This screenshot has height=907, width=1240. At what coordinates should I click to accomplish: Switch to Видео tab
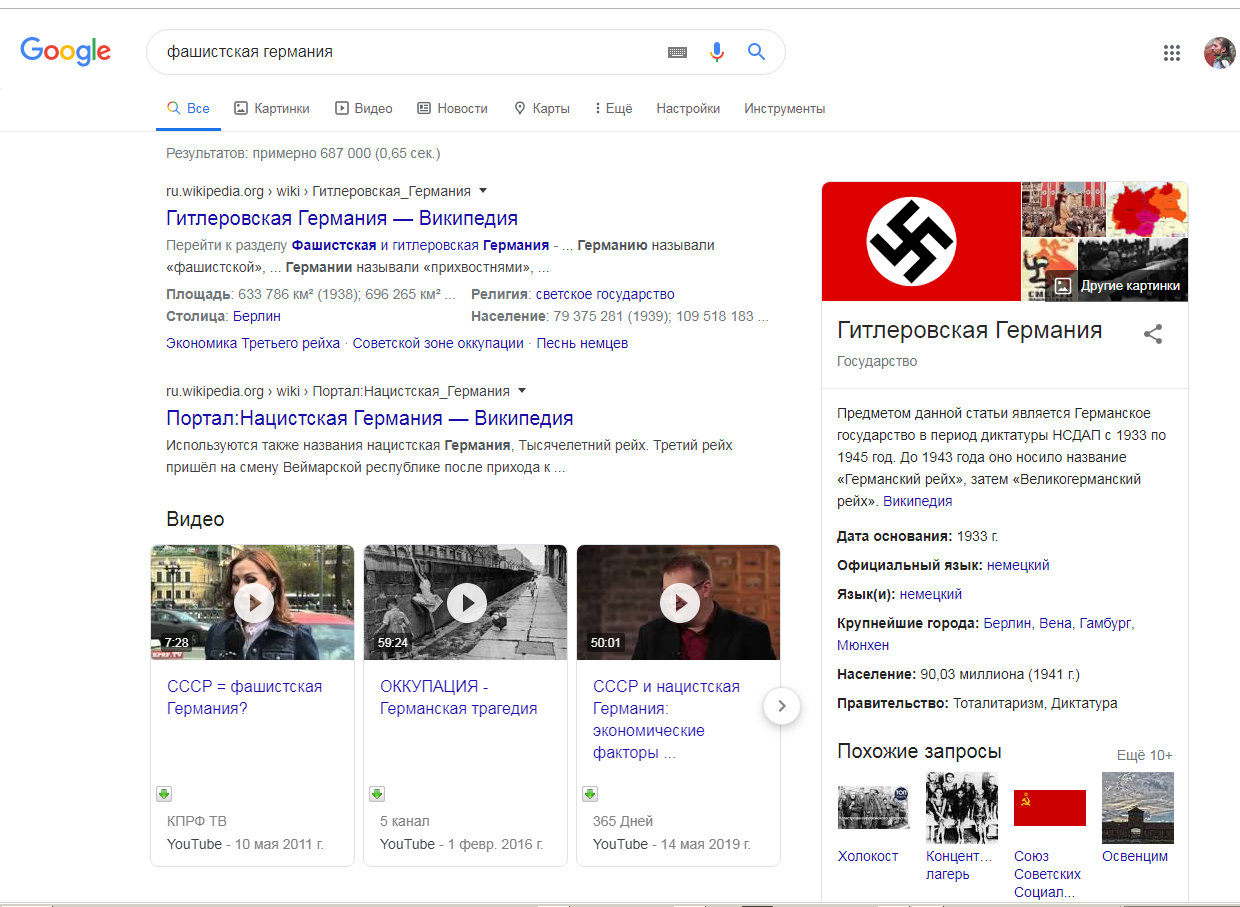(x=364, y=108)
